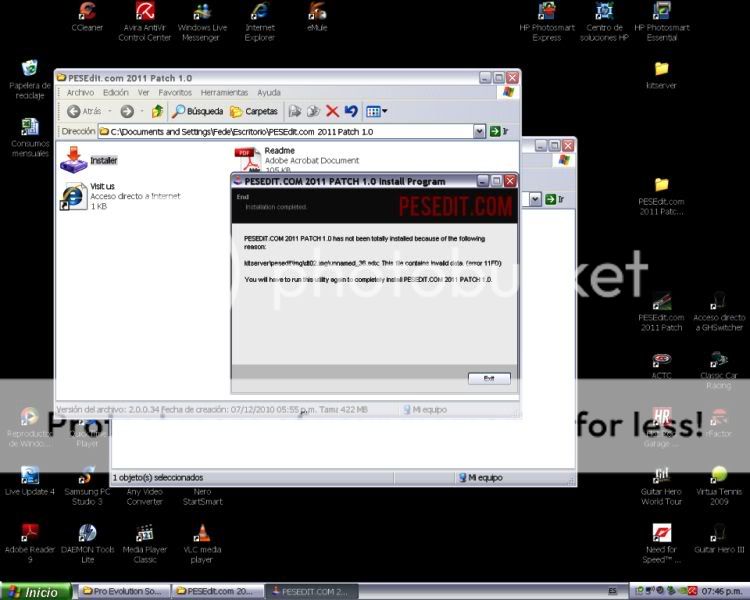Click the Ir go button in front window
750x600 pixels.
point(499,132)
